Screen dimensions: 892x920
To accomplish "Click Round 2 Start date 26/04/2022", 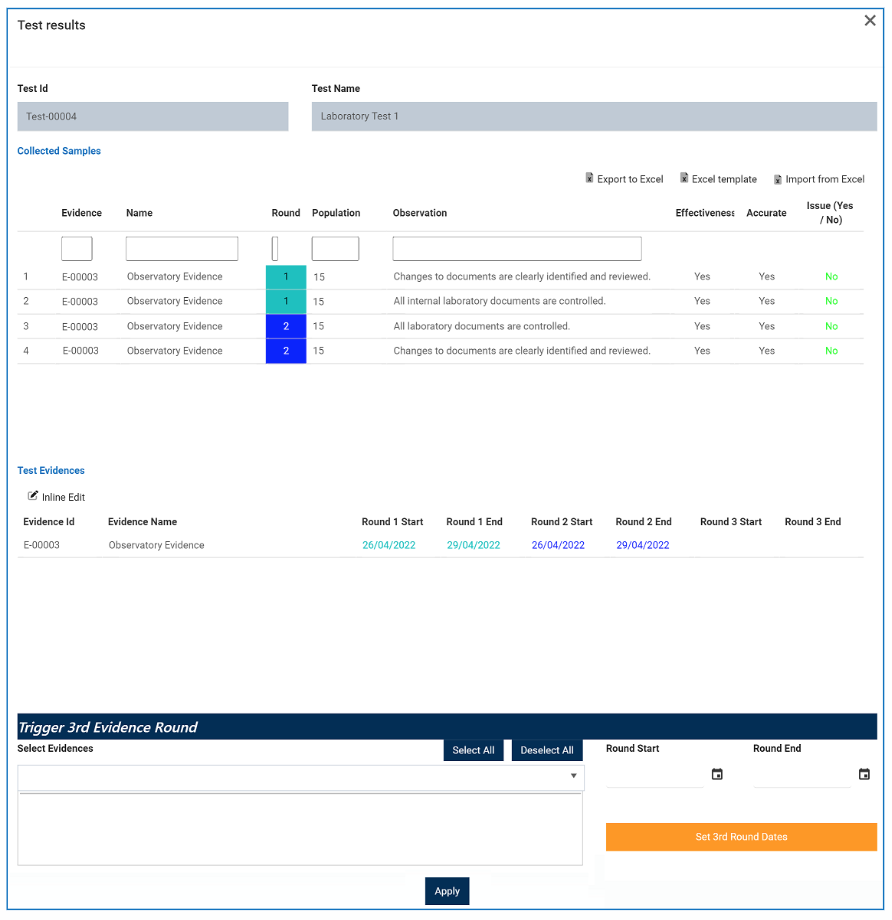I will point(558,545).
